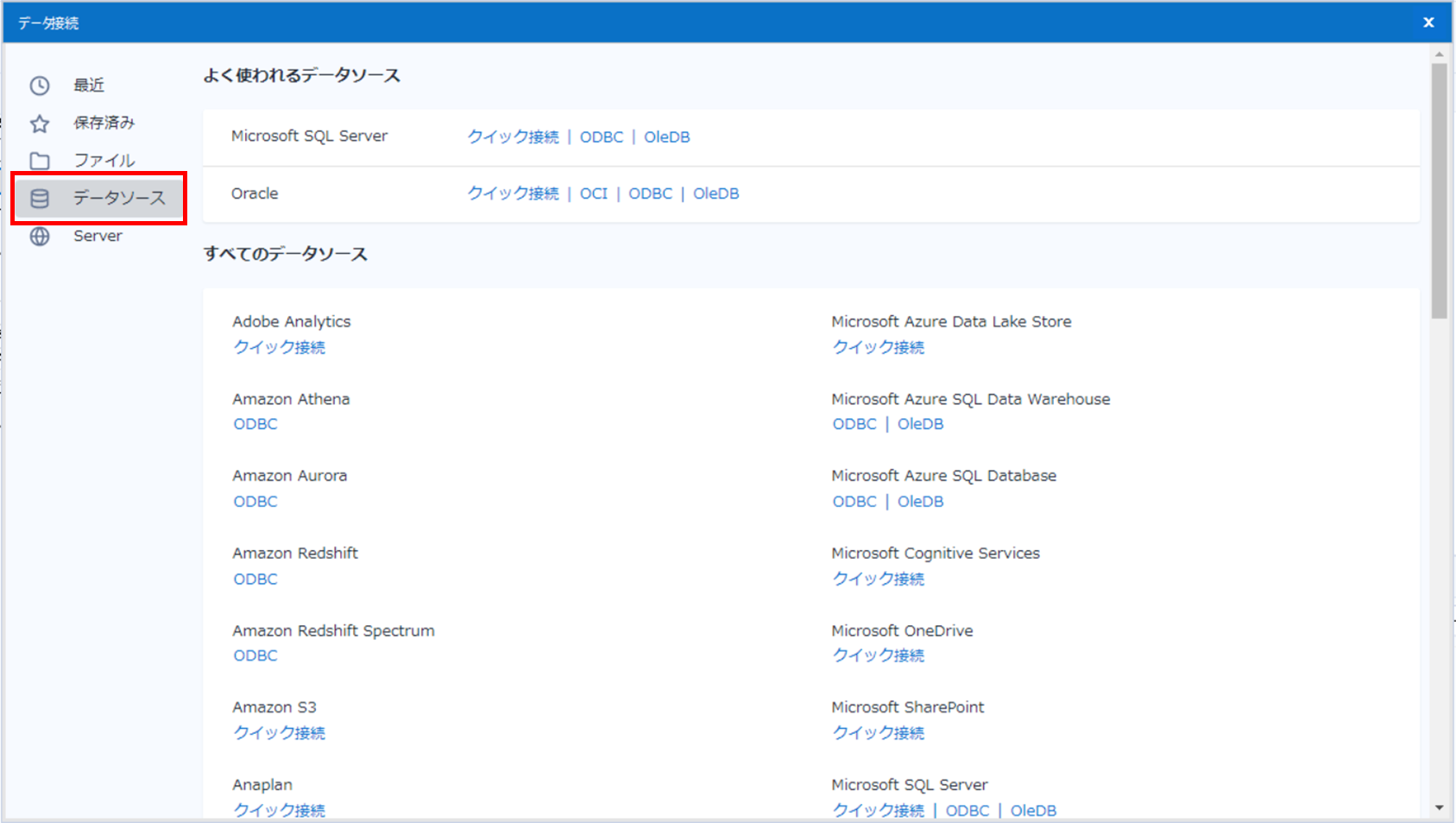Click the ODBC link under Amazon Redshift
This screenshot has height=823, width=1456.
255,579
